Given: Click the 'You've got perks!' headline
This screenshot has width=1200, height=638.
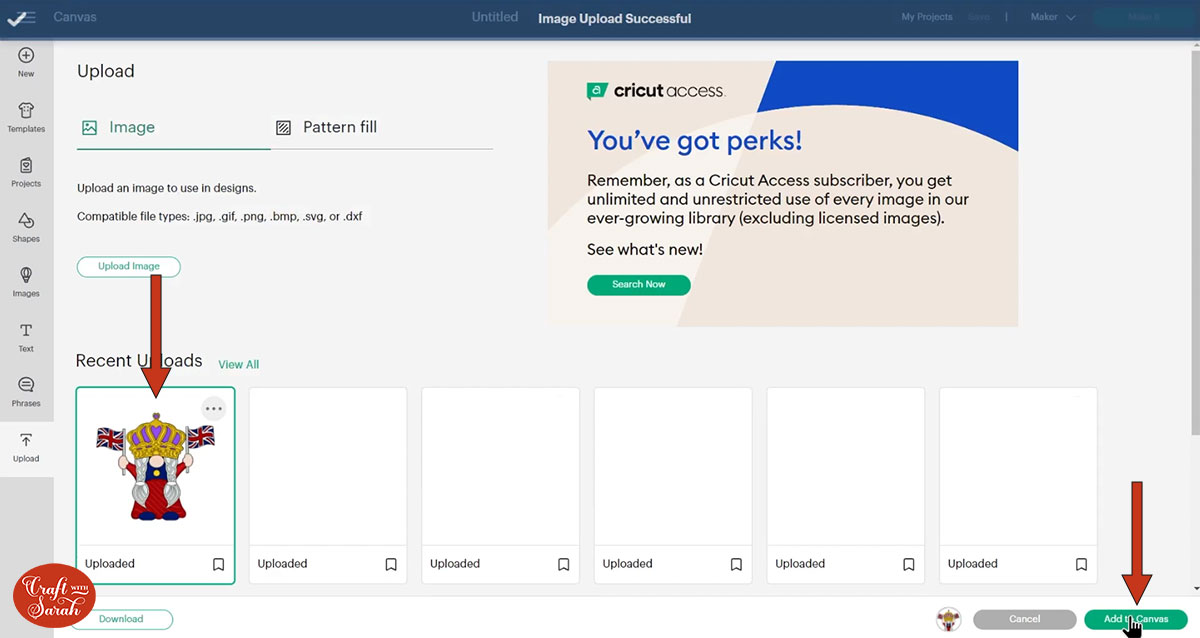Looking at the screenshot, I should [695, 140].
